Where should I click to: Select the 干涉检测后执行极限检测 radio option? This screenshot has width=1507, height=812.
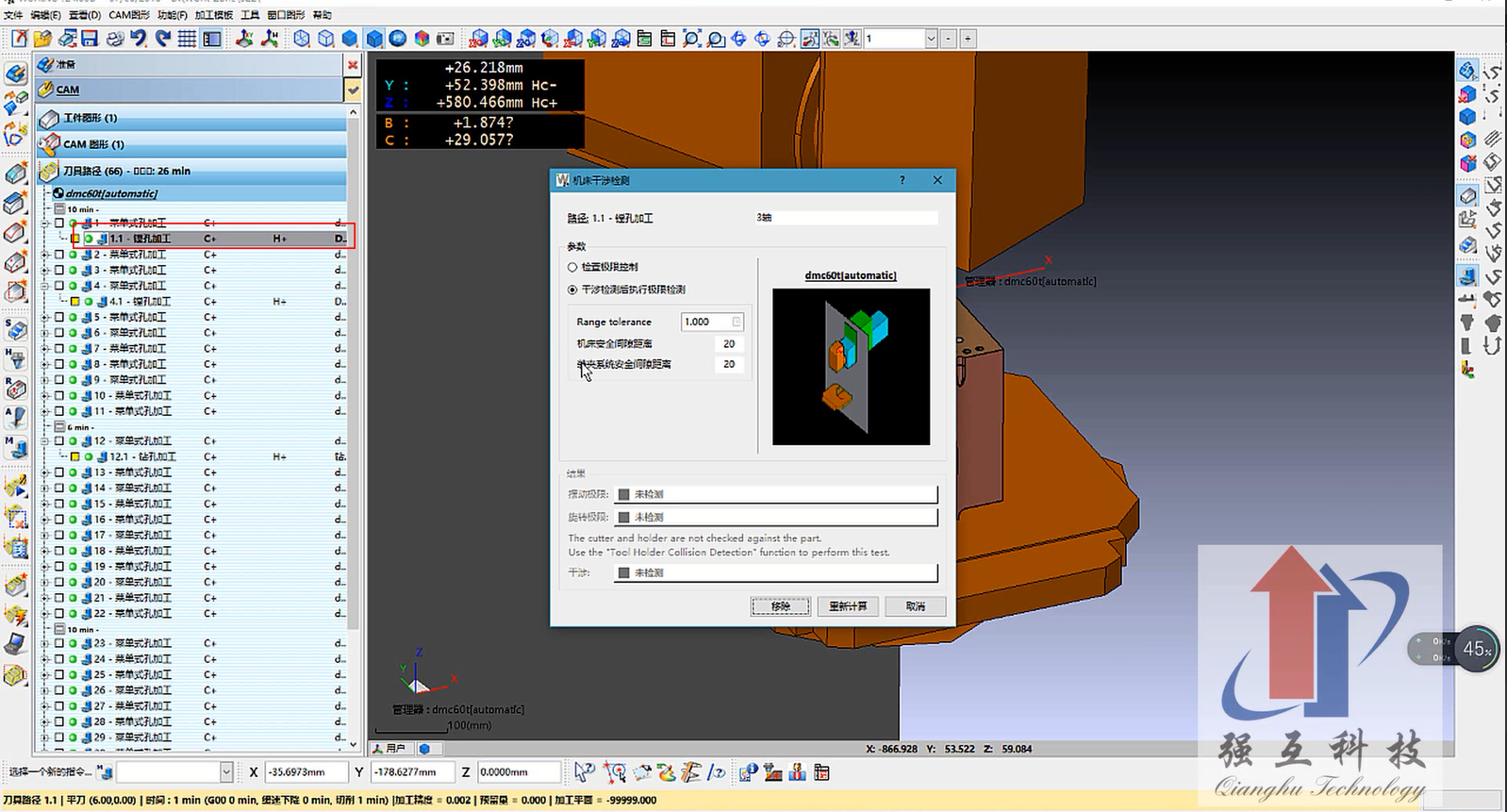(x=572, y=290)
